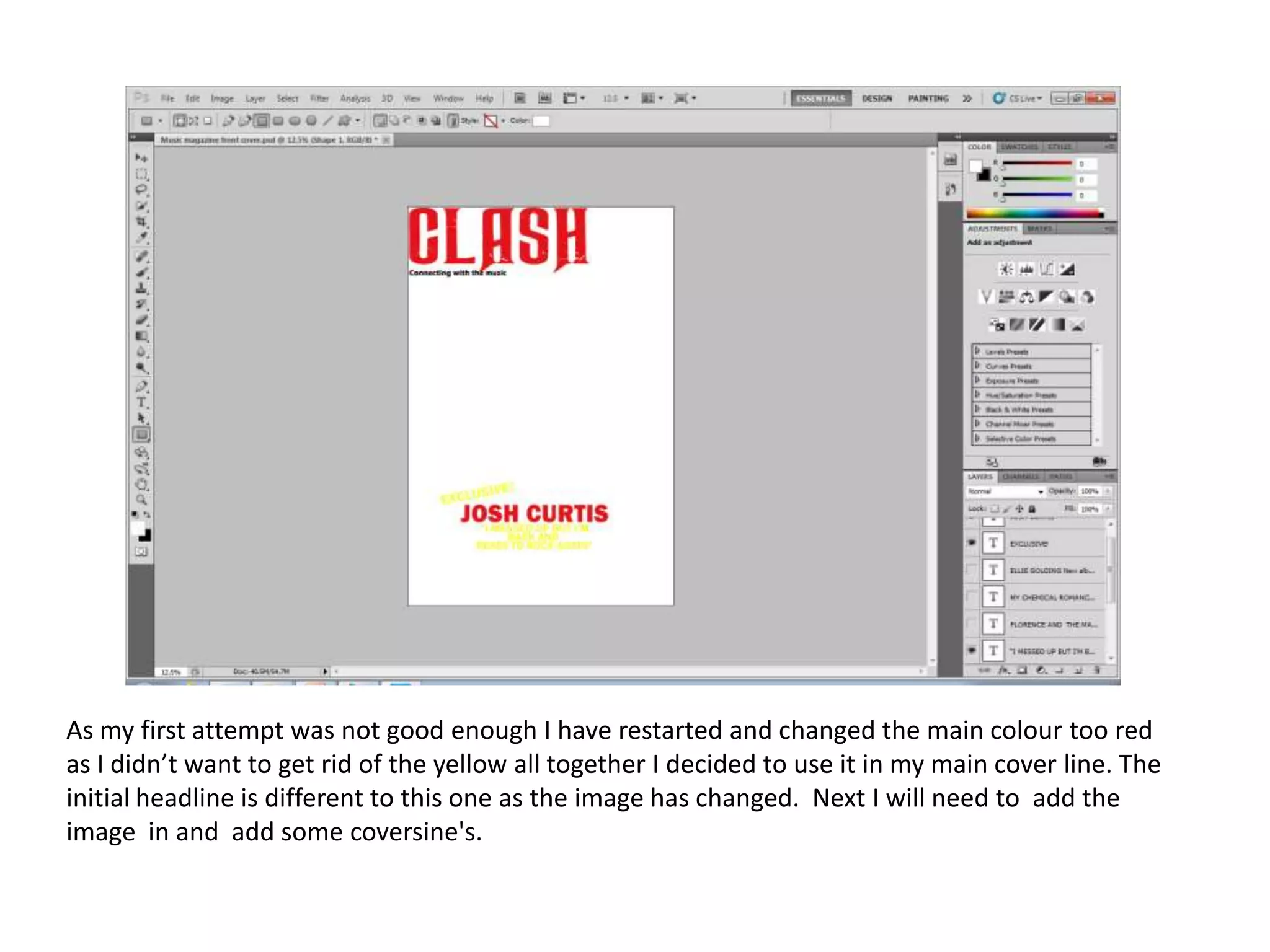Click the color spectrum ramp
Viewport: 1270px width, 952px height.
tap(1035, 214)
